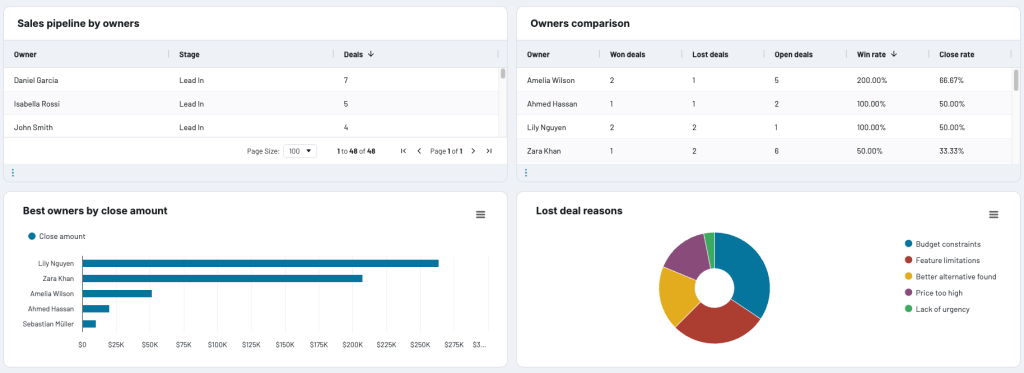Click the 200.00% win rate cell

871,80
